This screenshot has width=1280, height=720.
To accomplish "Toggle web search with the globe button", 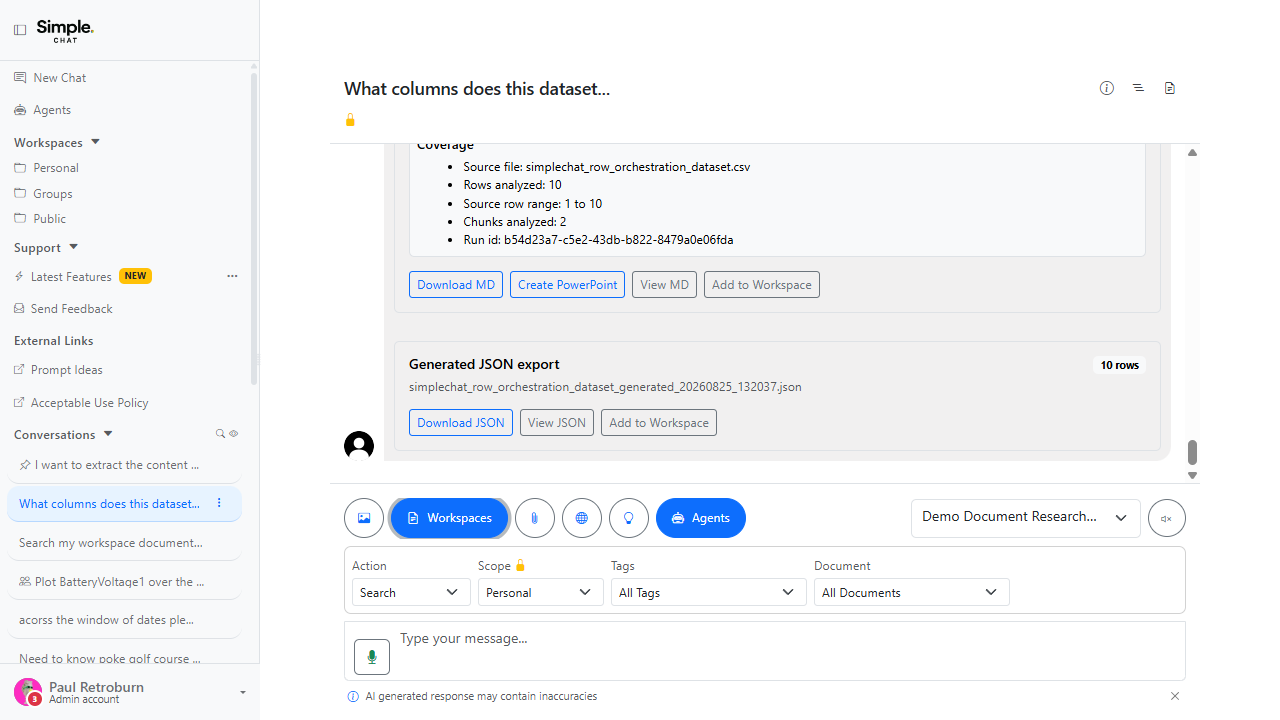I will [582, 518].
